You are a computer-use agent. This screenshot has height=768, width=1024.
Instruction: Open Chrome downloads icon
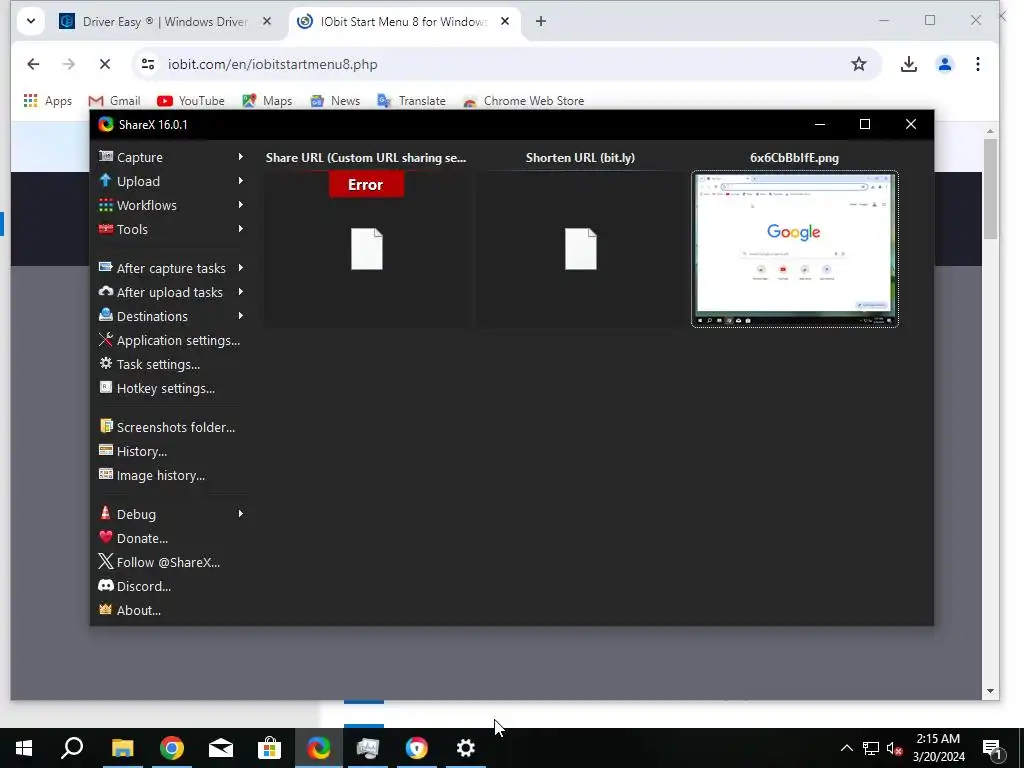tap(908, 64)
